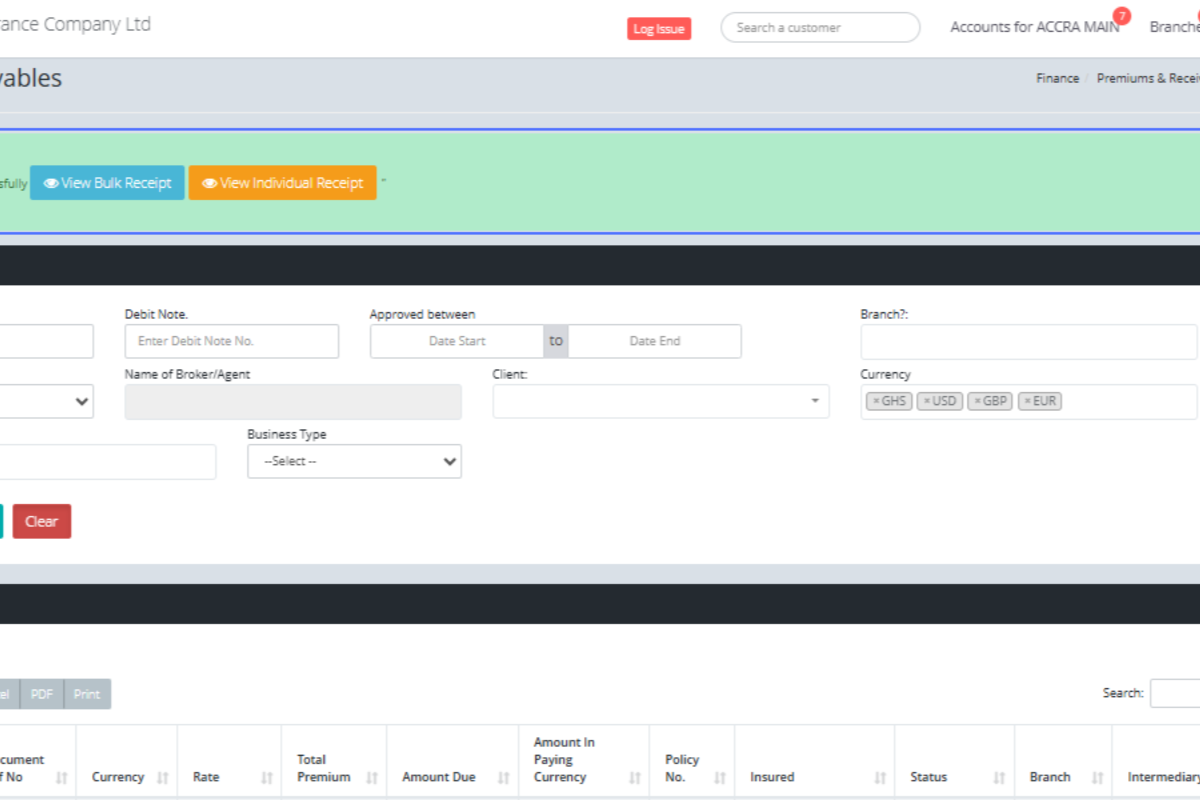Remove the USD currency tag
Viewport: 1200px width, 800px height.
coord(927,401)
